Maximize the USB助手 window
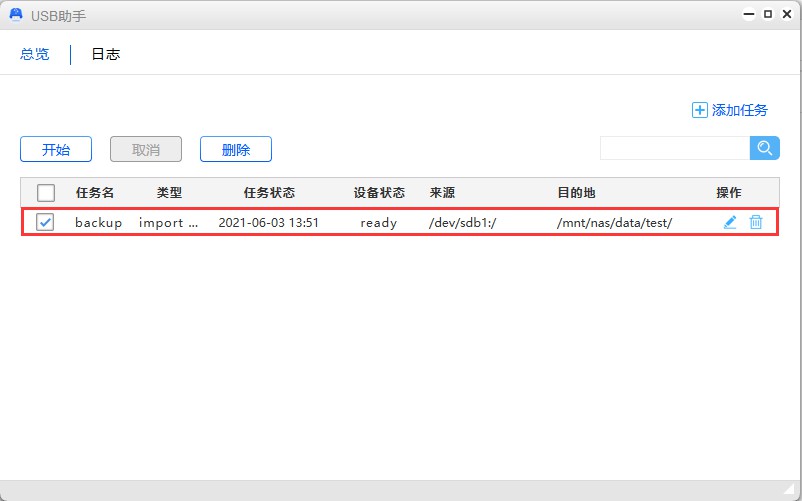The height and width of the screenshot is (501, 802). click(768, 15)
